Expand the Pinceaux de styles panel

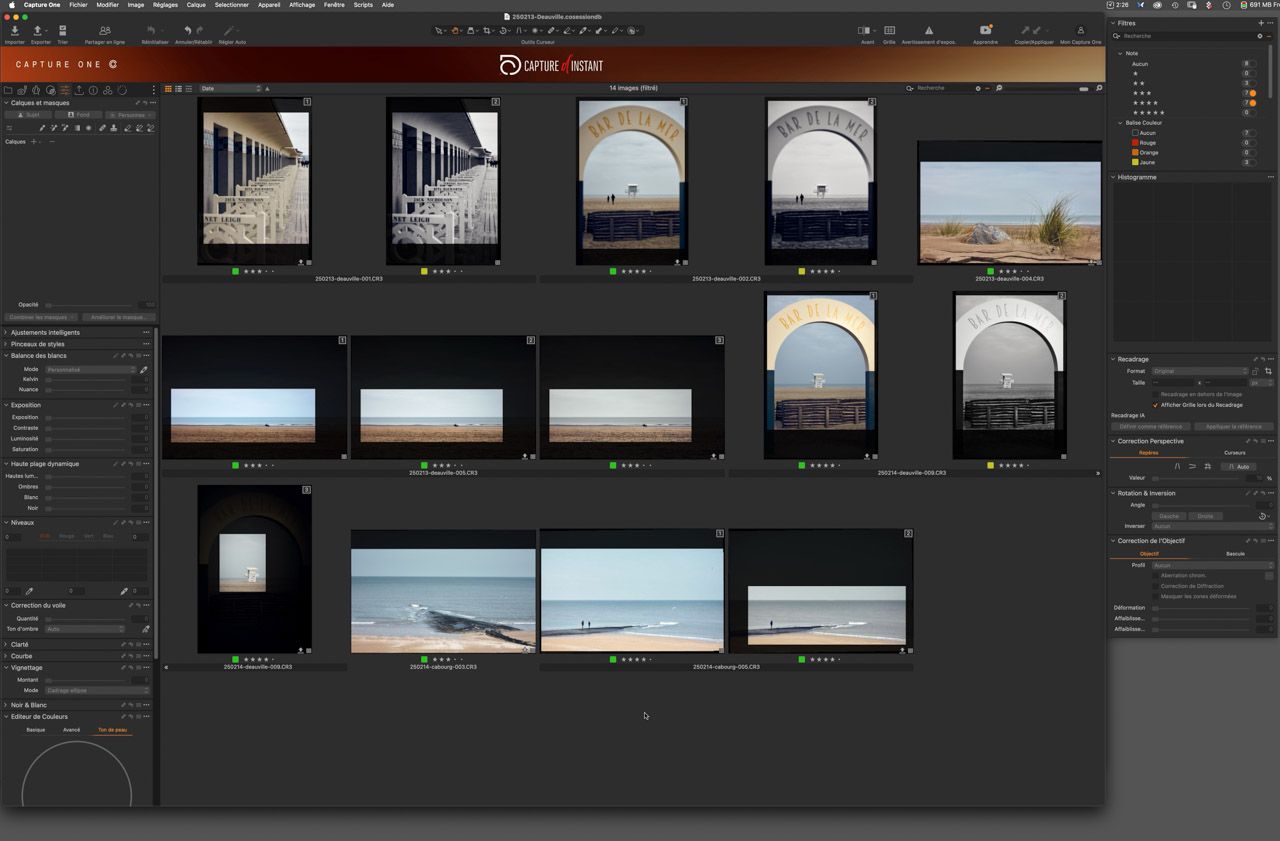[6, 344]
